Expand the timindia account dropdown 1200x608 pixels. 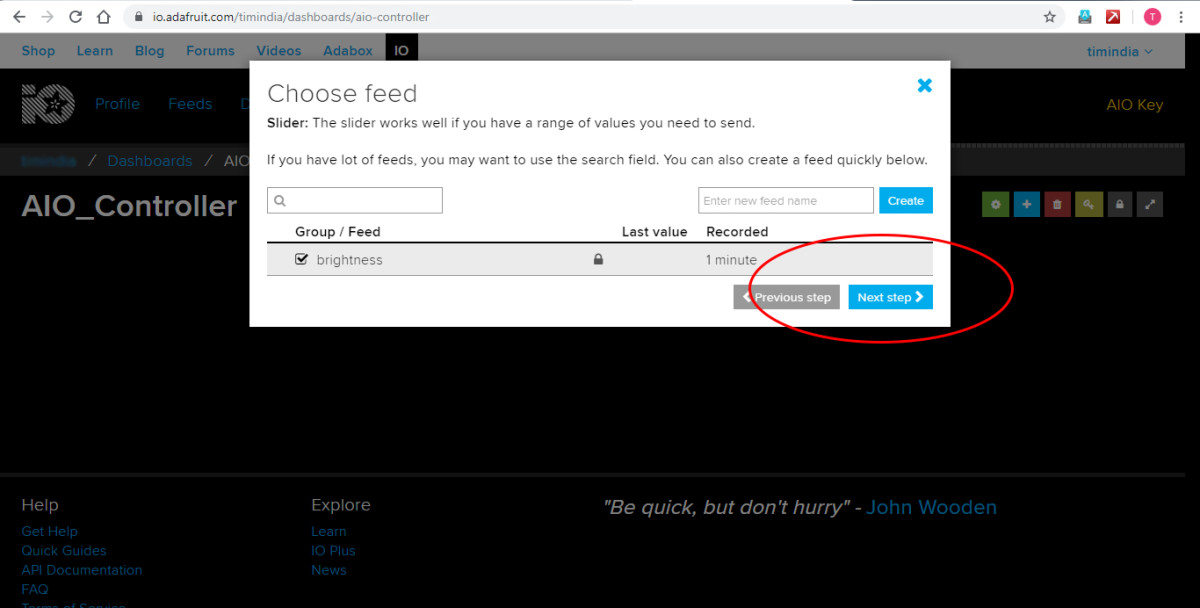tap(1119, 51)
